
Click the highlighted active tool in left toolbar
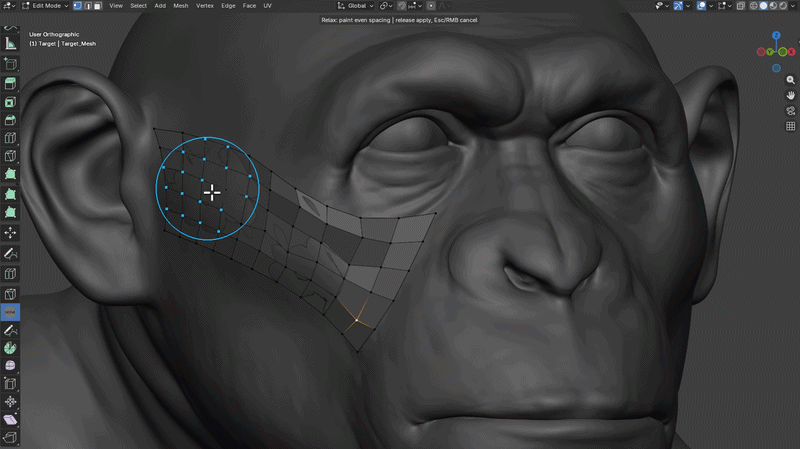tap(10, 312)
